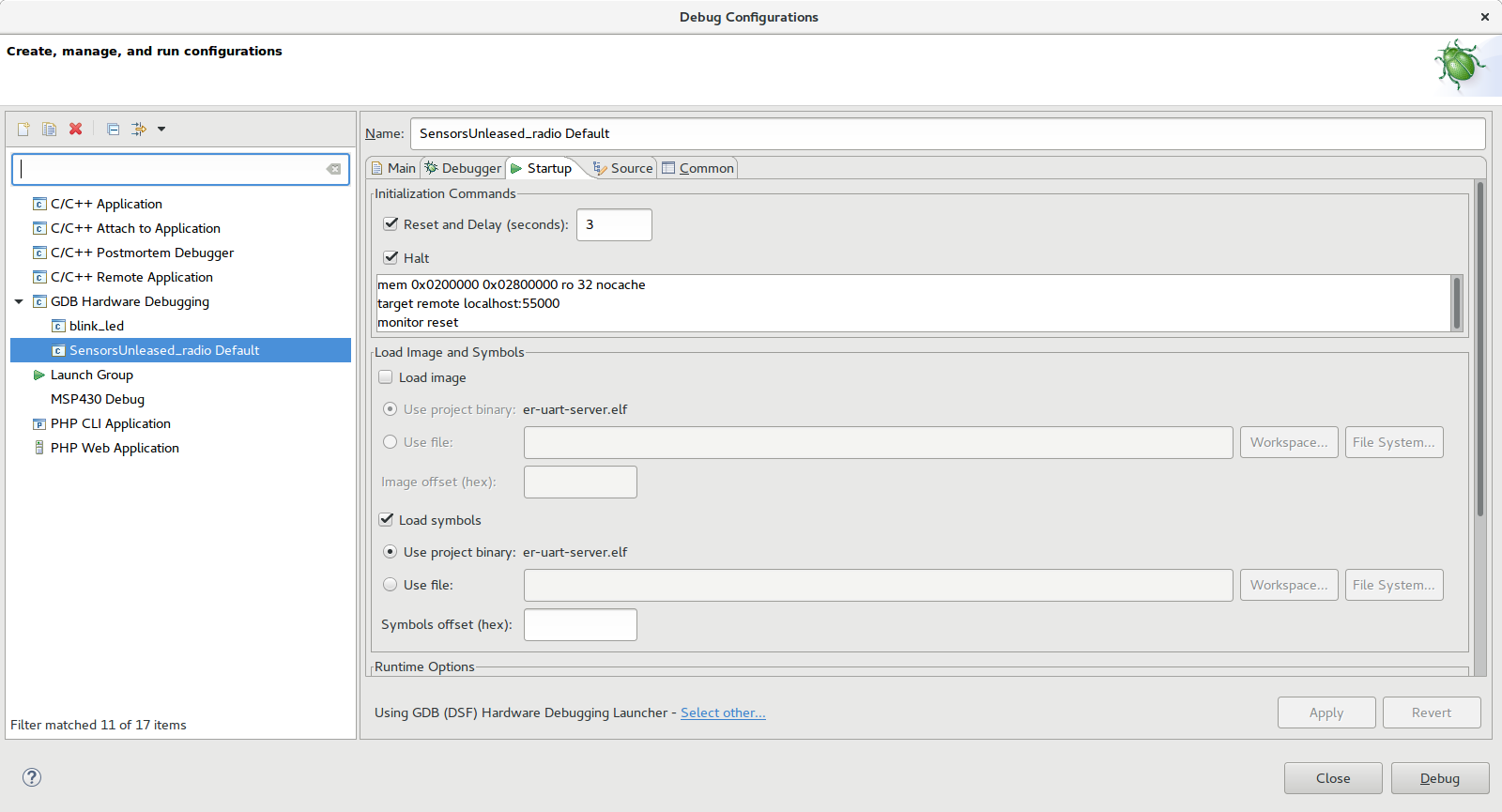The image size is (1502, 812).
Task: Select MSP430 Debug in the tree
Action: tap(98, 399)
